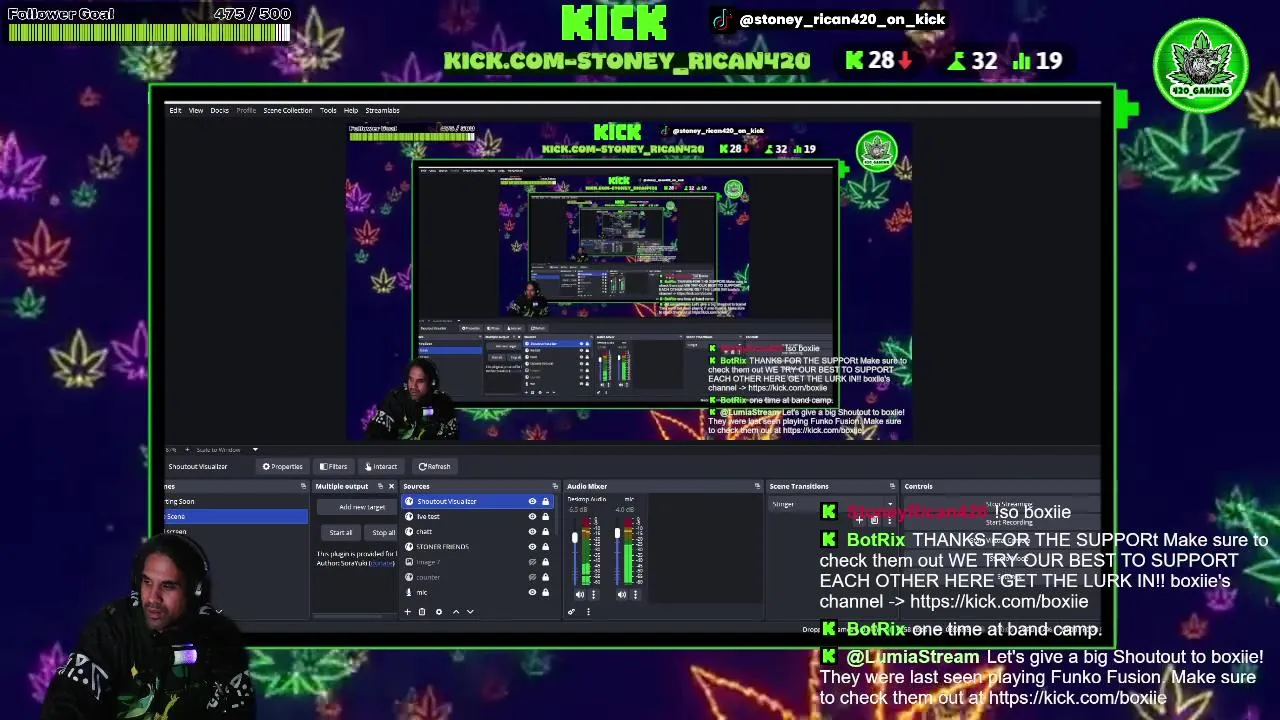Click the donate link in Multiple output
1280x720 pixels.
pyautogui.click(x=381, y=563)
